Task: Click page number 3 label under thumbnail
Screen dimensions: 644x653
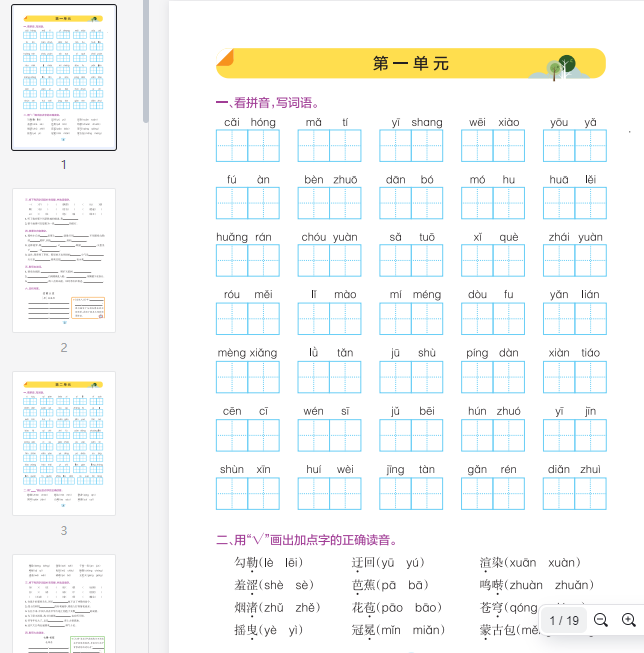Action: [64, 531]
